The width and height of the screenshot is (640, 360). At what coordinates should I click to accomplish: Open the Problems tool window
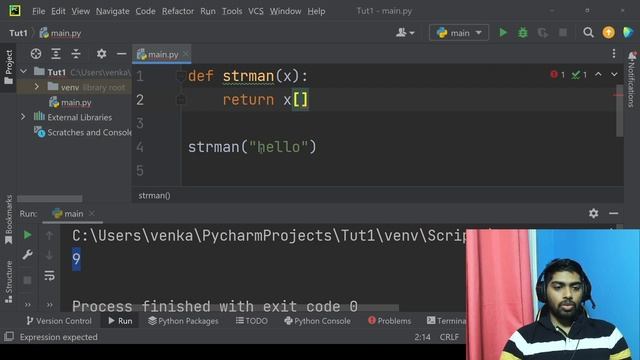(389, 321)
